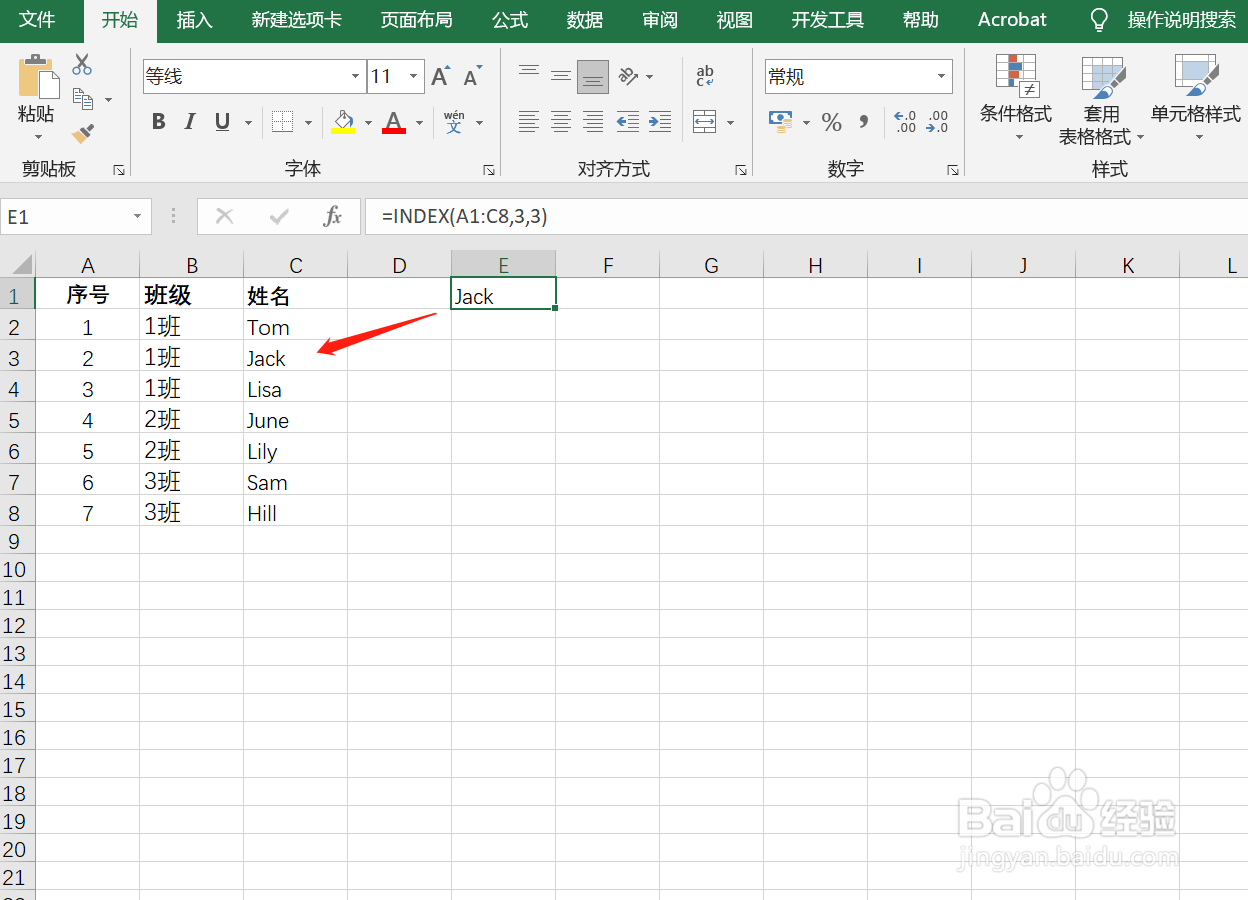The width and height of the screenshot is (1248, 900).
Task: Click the formula bar confirm checkmark
Action: point(279,216)
